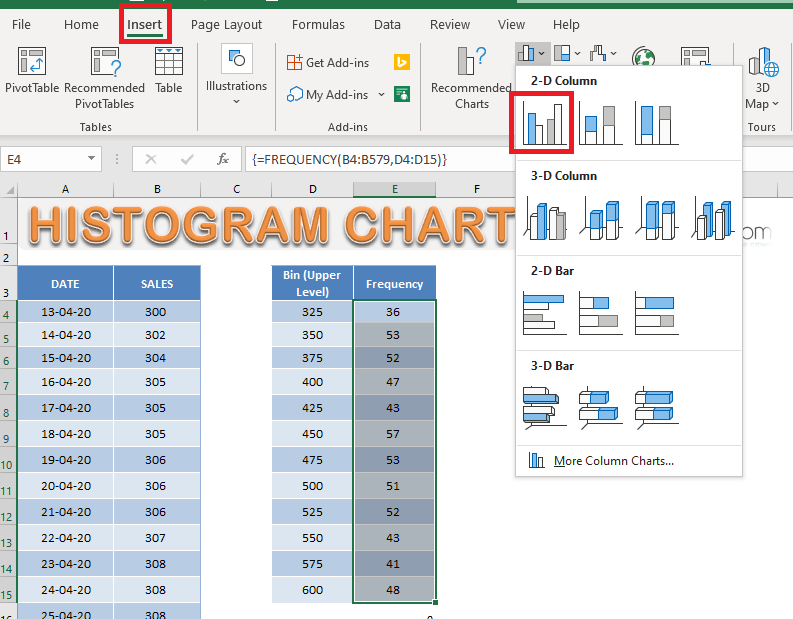Click the DATE header cell
This screenshot has width=793, height=619.
click(x=65, y=283)
